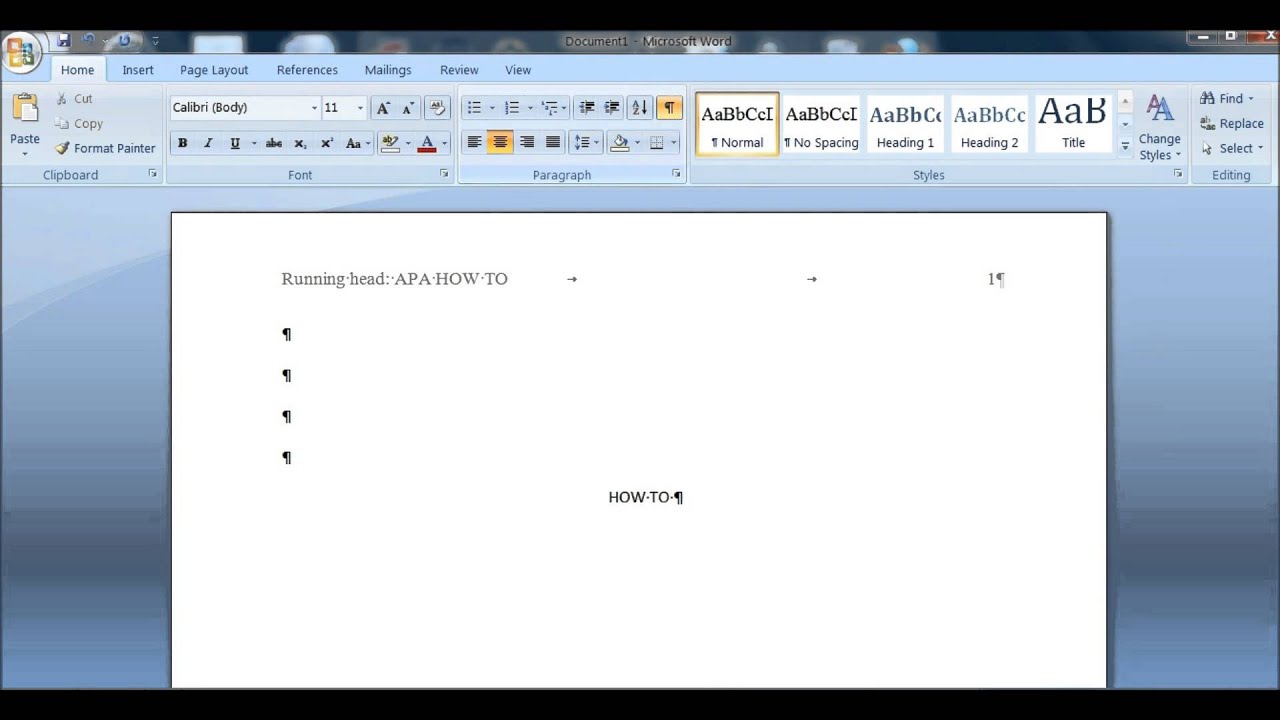Open the References tab
1280x720 pixels.
(x=307, y=70)
